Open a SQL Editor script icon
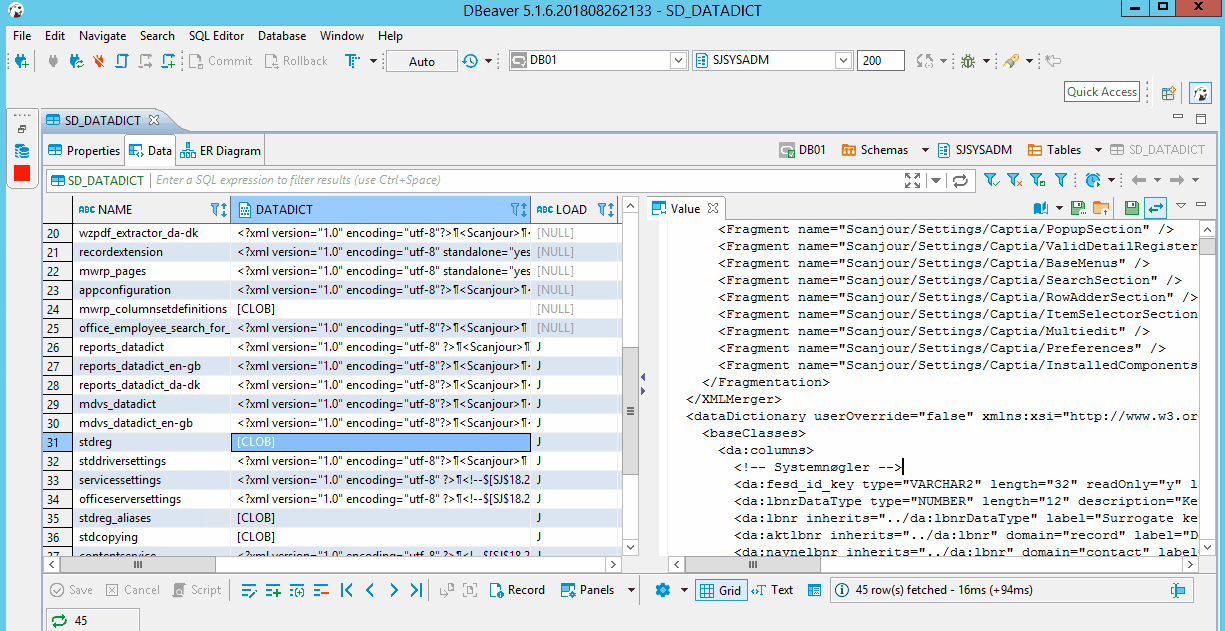Viewport: 1225px width, 631px height. click(122, 61)
